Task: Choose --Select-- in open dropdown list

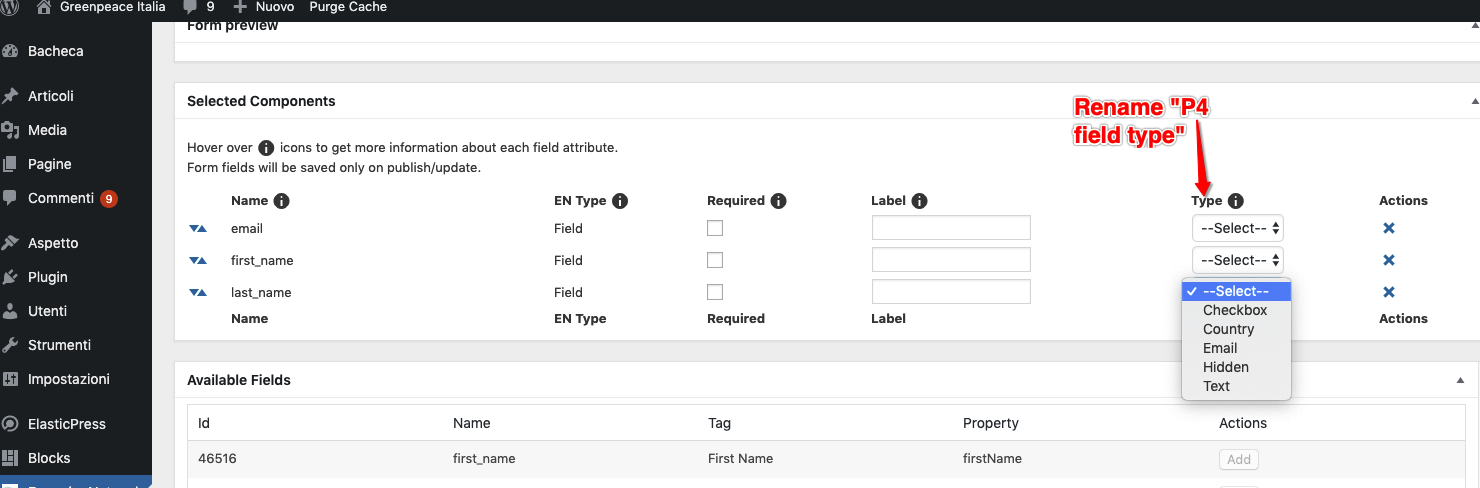Action: click(x=1237, y=291)
